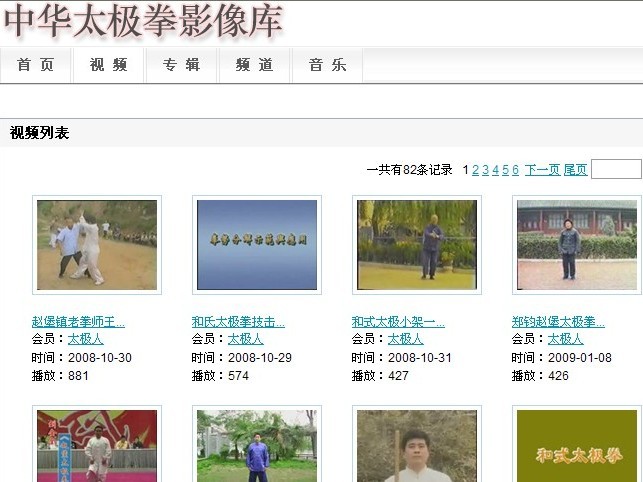Go to the 频道 channel tab
This screenshot has width=643, height=482.
[255, 65]
